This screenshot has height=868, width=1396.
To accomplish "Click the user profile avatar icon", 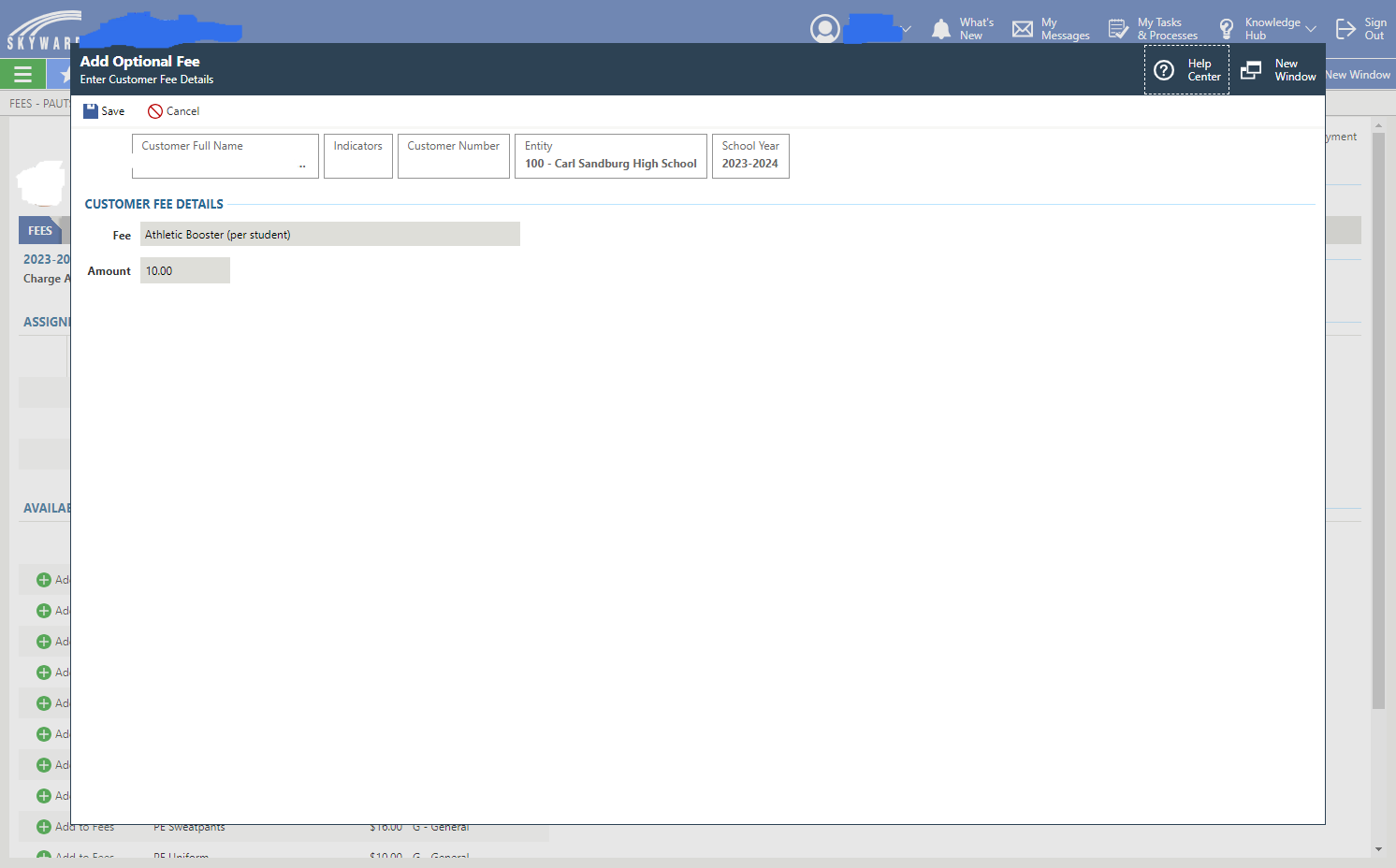I will pos(825,29).
